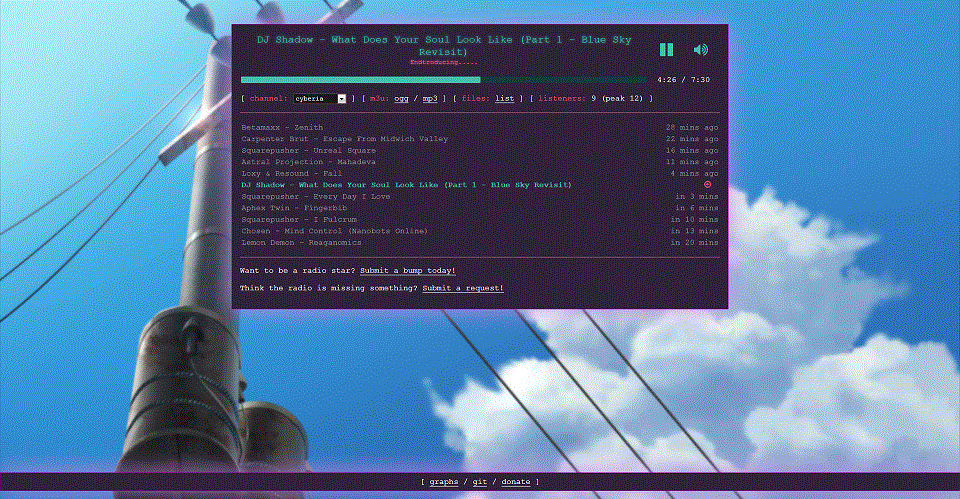Click Submit a request link
The width and height of the screenshot is (960, 499).
point(463,288)
